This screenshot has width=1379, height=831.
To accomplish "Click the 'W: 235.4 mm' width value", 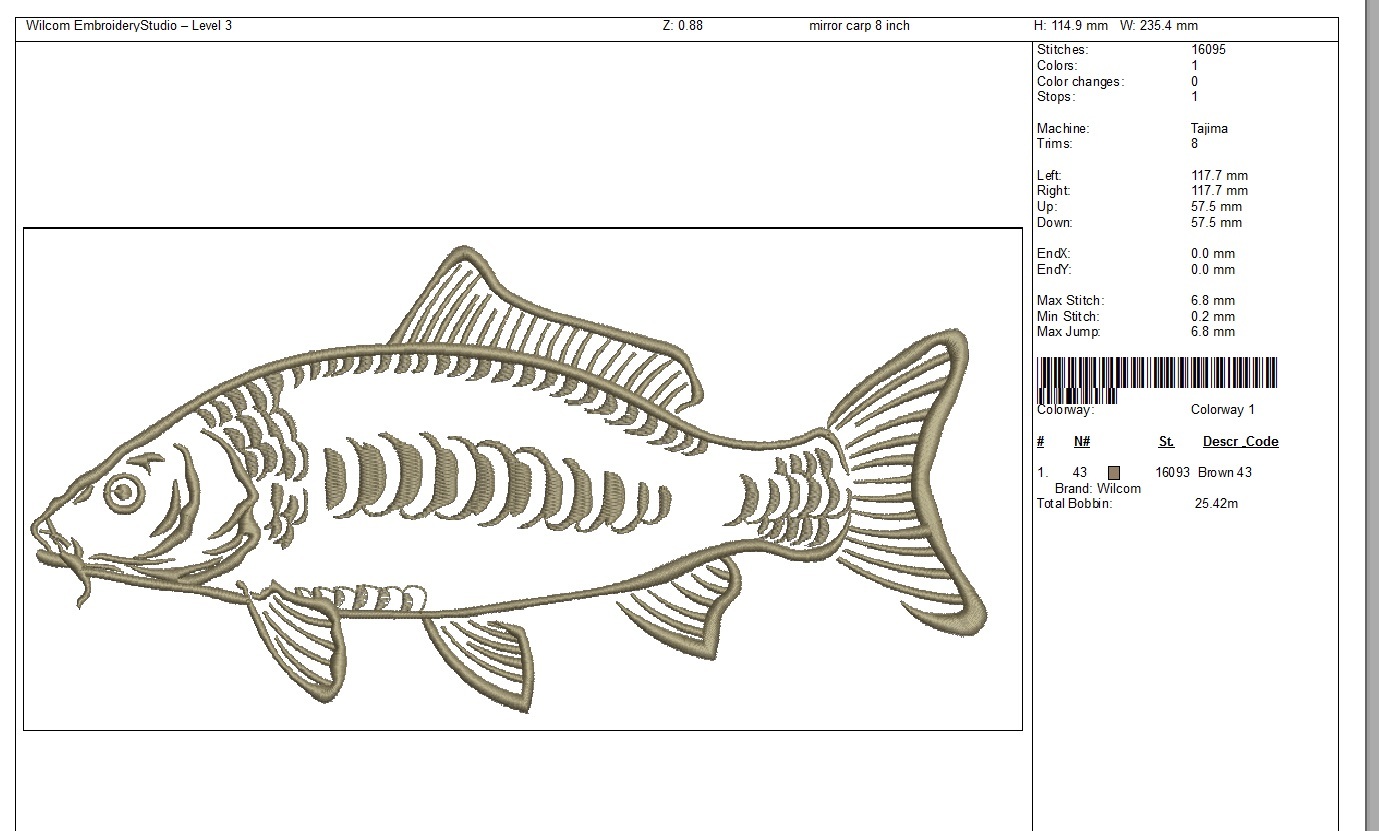I will (1161, 26).
